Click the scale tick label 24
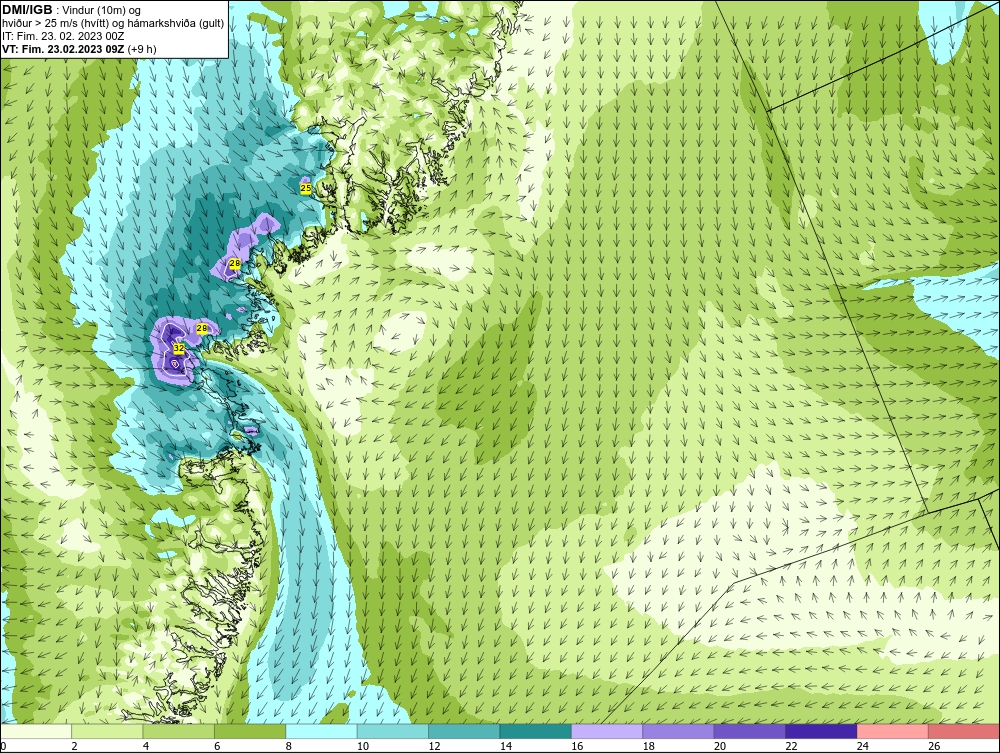Viewport: 1000px width, 753px height. pos(863,746)
